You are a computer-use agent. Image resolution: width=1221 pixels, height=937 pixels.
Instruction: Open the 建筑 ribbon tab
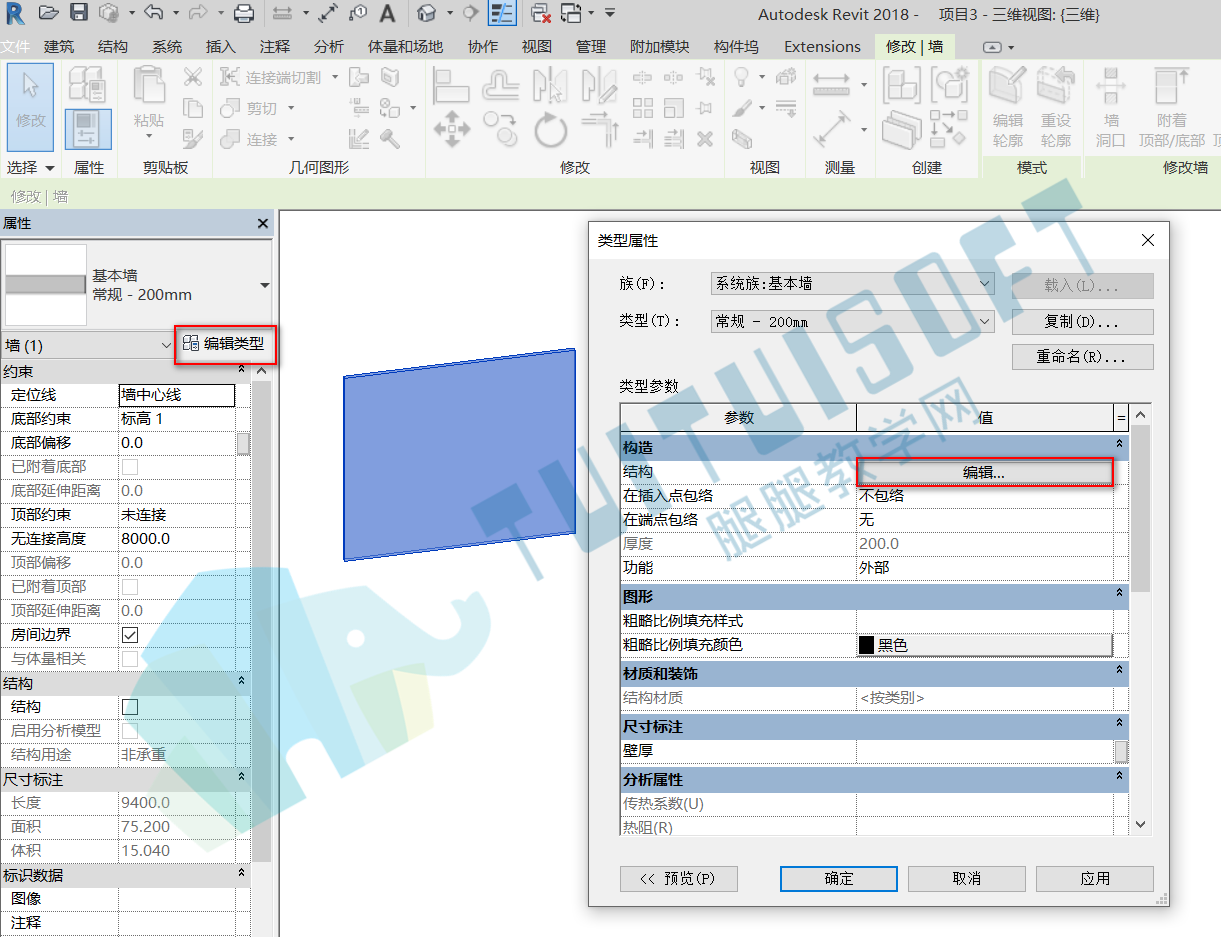click(x=59, y=47)
